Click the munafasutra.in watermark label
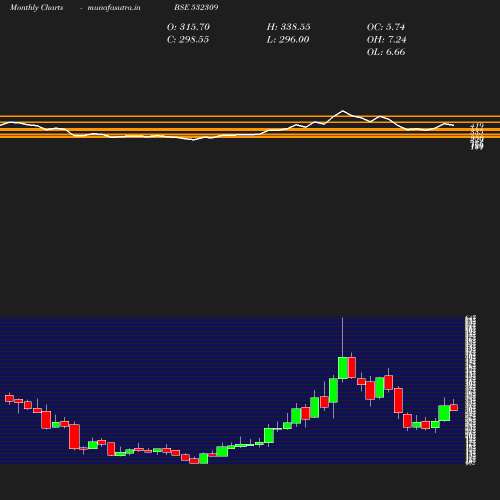Image resolution: width=500 pixels, height=500 pixels. pos(114,7)
